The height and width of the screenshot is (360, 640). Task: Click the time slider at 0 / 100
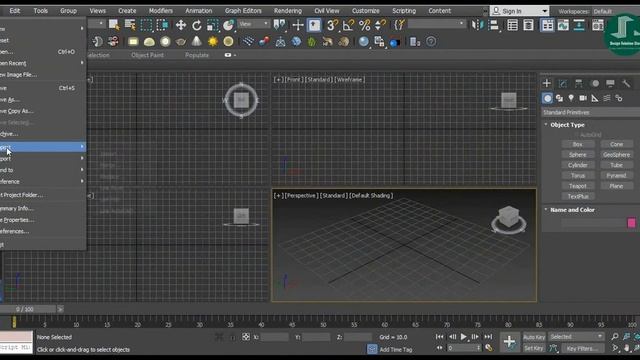coord(29,309)
